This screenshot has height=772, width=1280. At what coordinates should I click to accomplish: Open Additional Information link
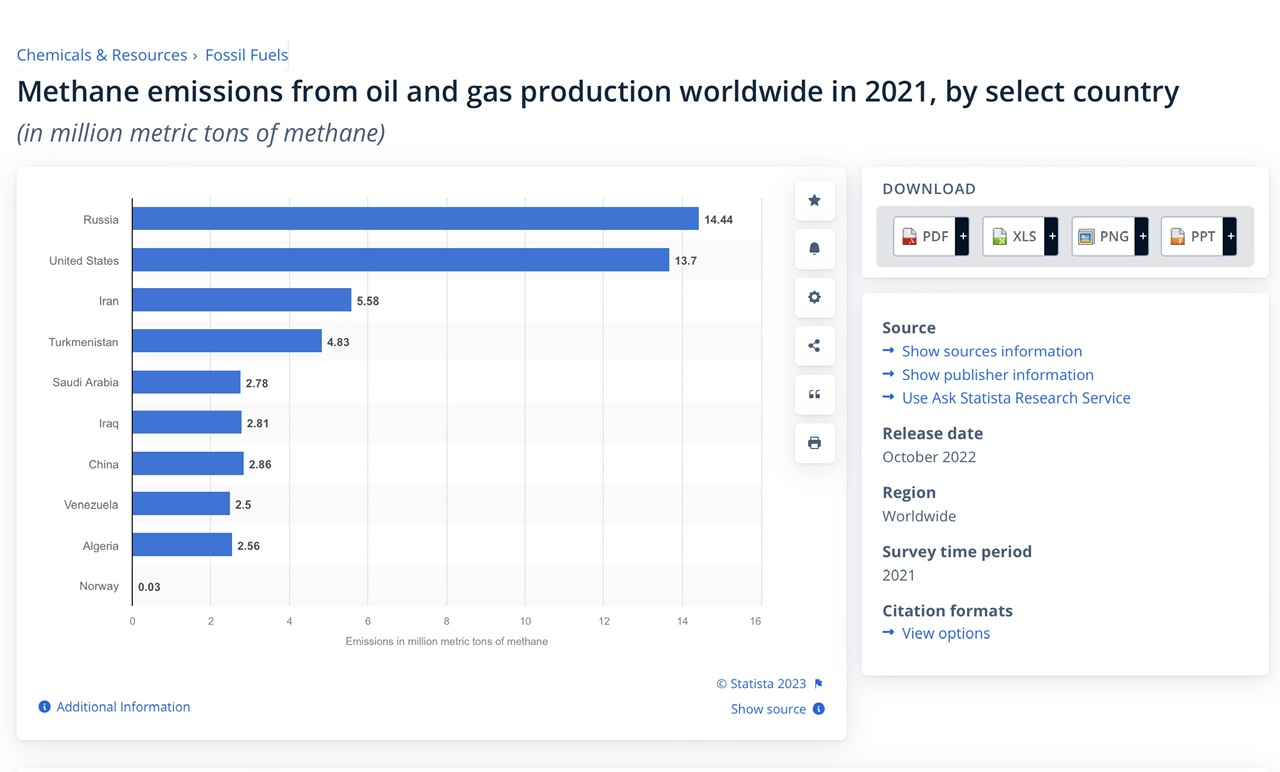point(122,707)
